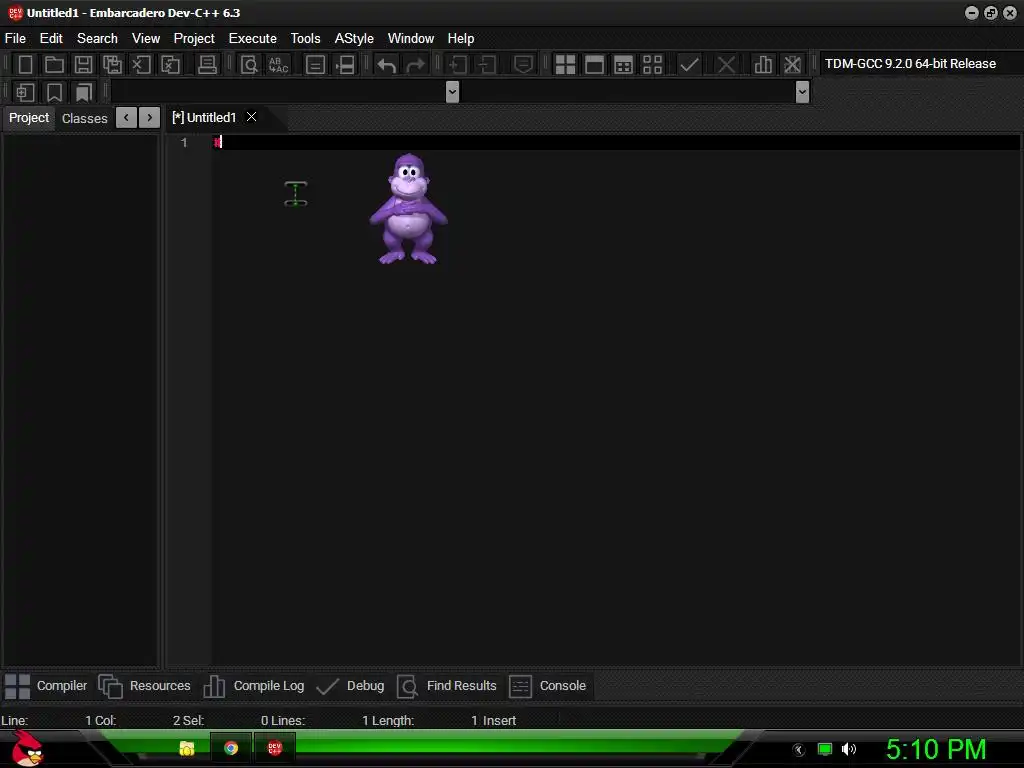Open the Window menu
The height and width of the screenshot is (768, 1024).
pyautogui.click(x=411, y=39)
